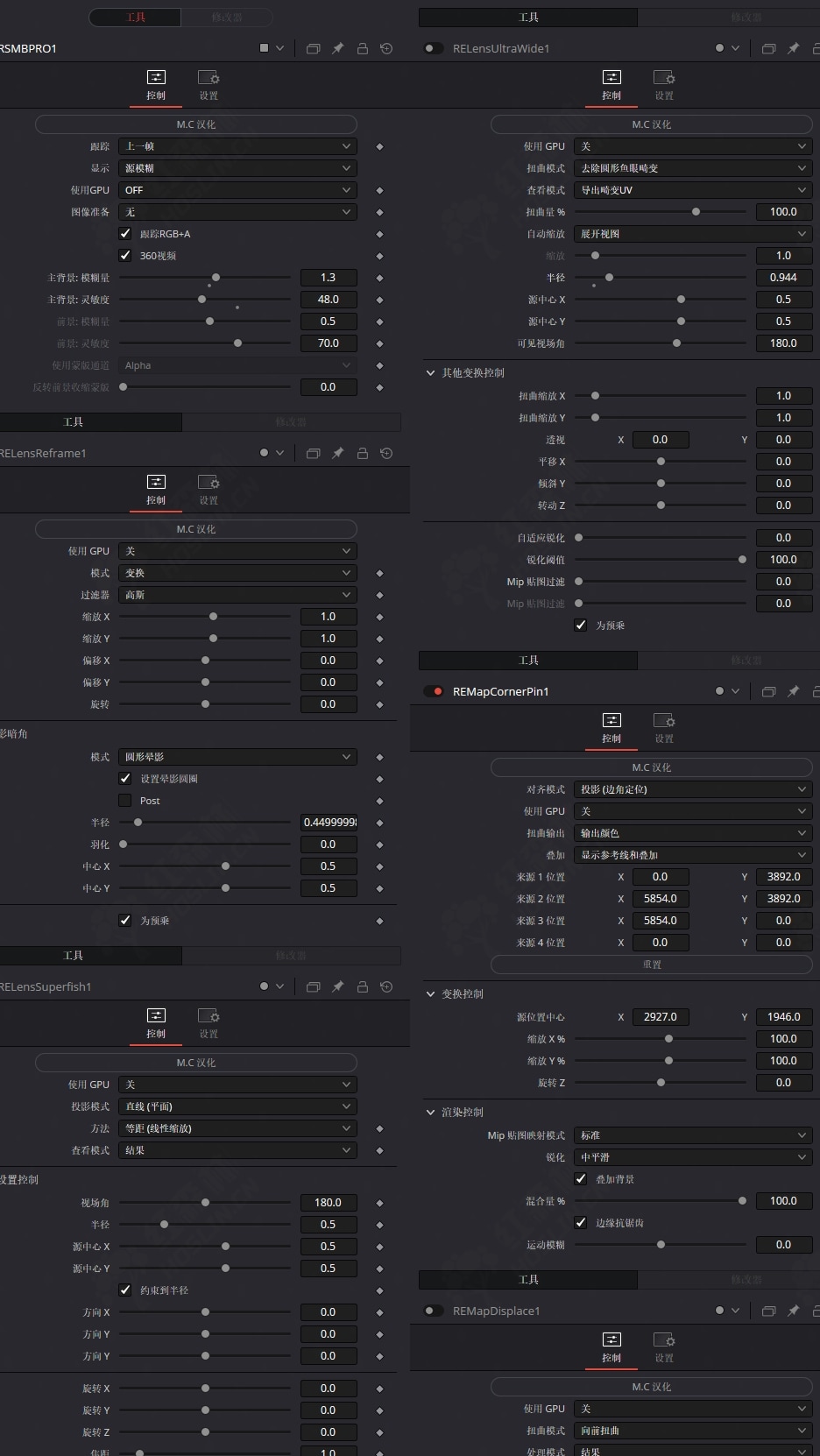Toggle the 设置晕影圆圈 checkbox

click(125, 779)
